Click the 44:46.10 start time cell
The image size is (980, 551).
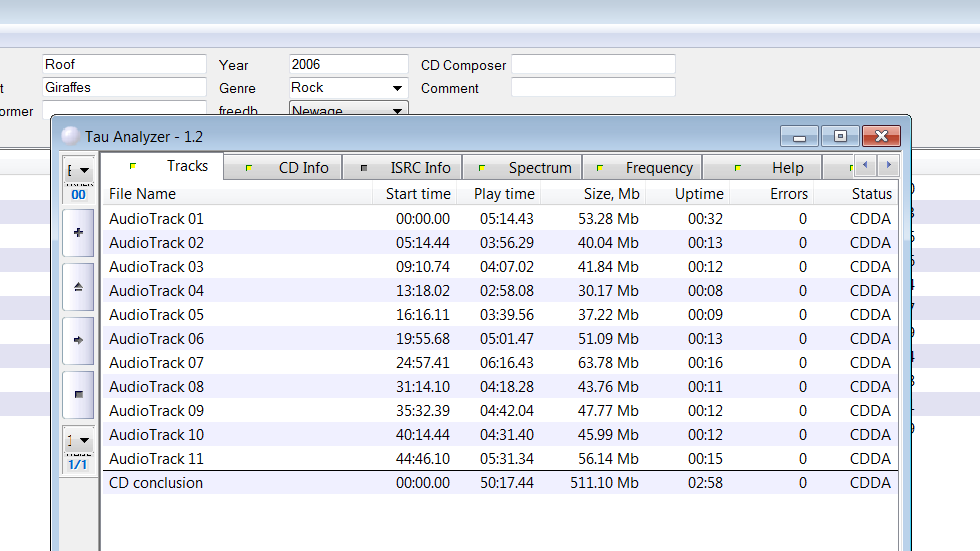pyautogui.click(x=422, y=459)
